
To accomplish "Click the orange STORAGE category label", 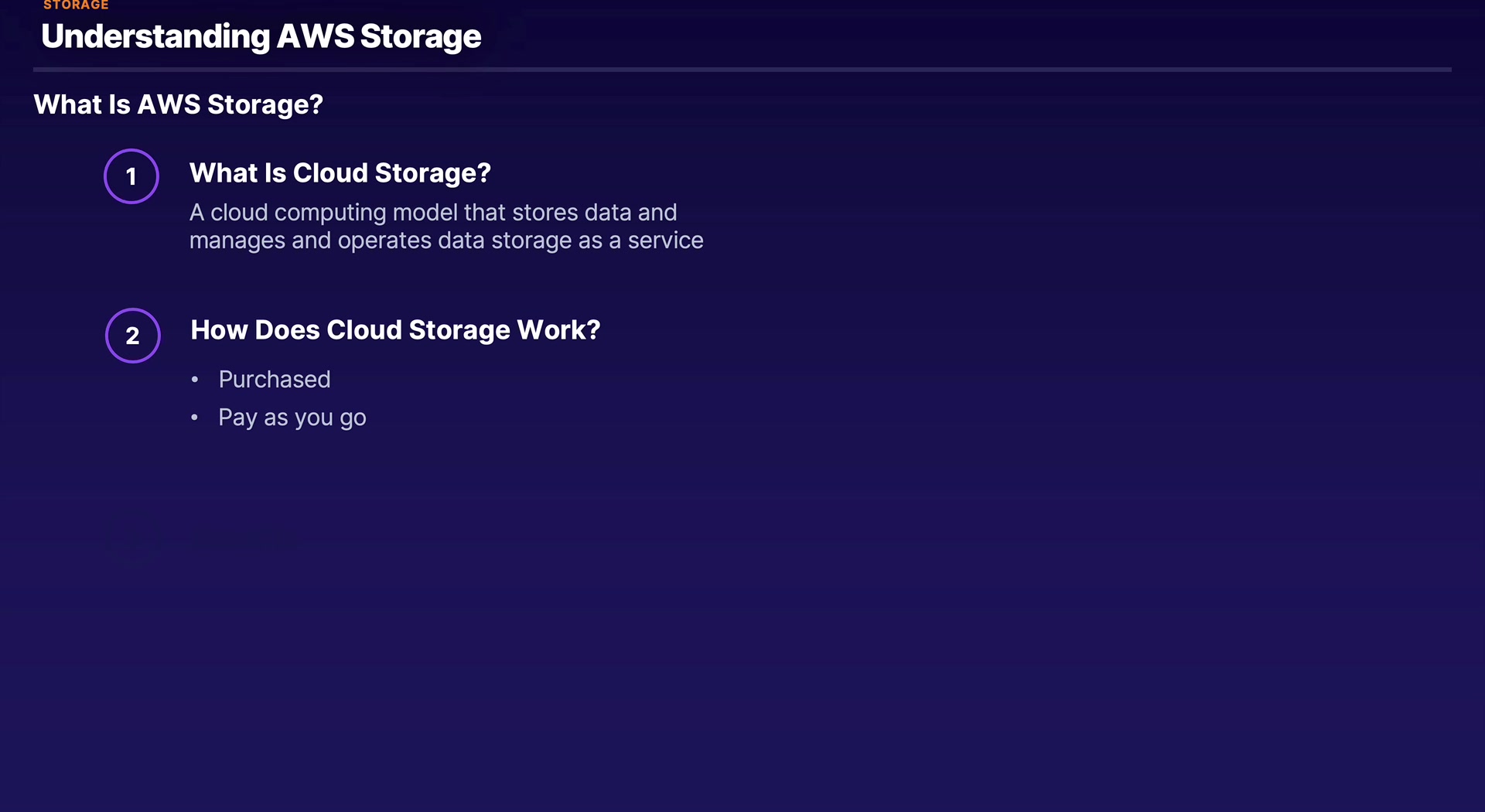I will (x=76, y=5).
